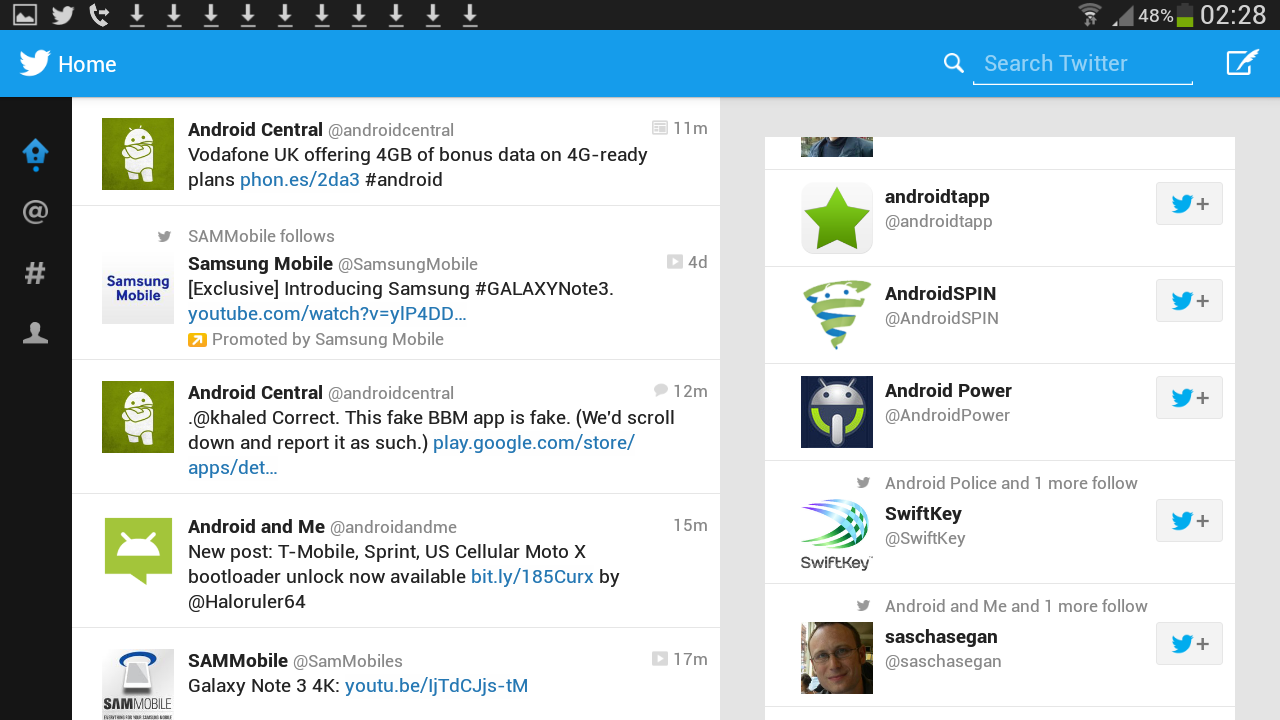Open youtu.be/IjTdCJjs-tM link
The height and width of the screenshot is (720, 1280).
tap(436, 686)
